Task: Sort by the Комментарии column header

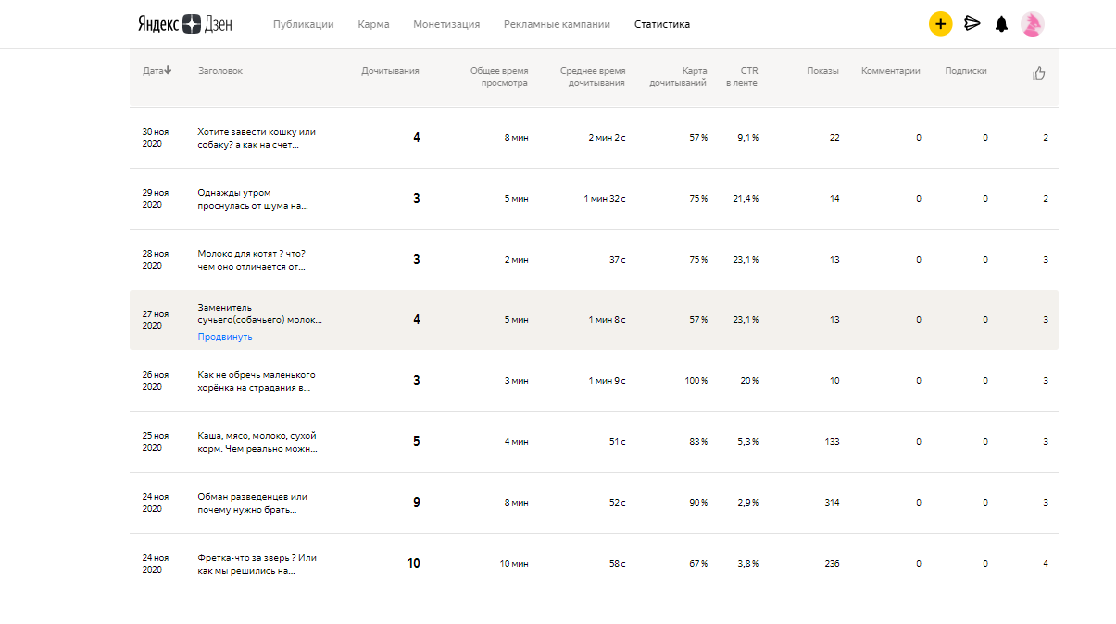Action: point(890,70)
